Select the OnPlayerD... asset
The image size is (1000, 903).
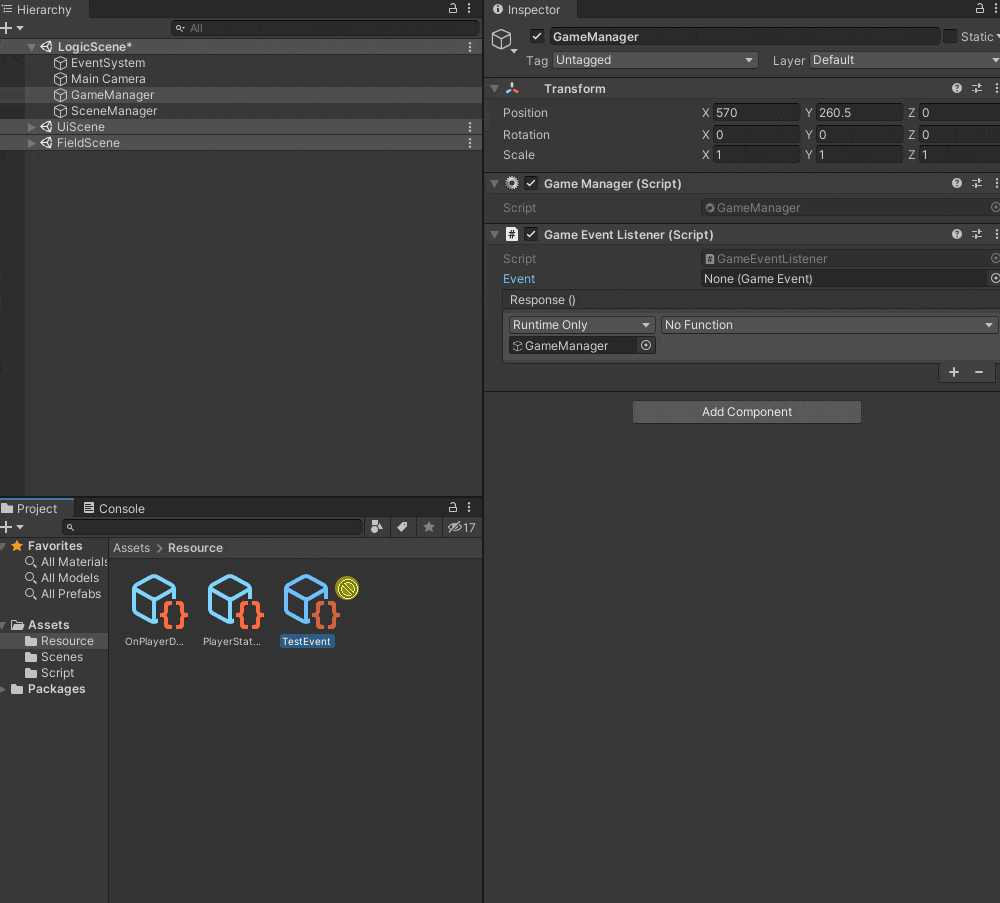155,610
